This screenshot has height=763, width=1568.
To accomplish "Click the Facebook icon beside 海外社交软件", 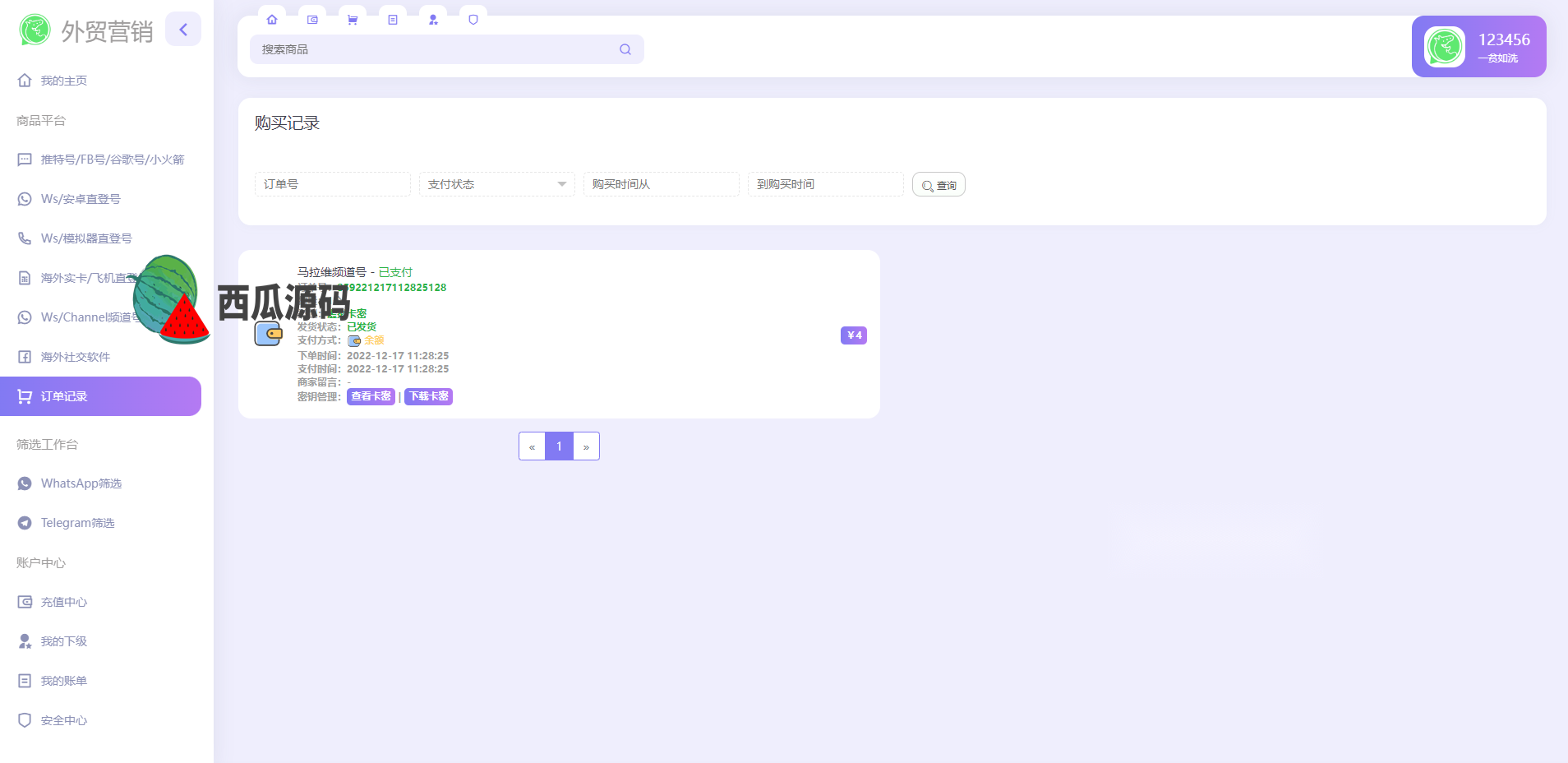I will click(25, 357).
